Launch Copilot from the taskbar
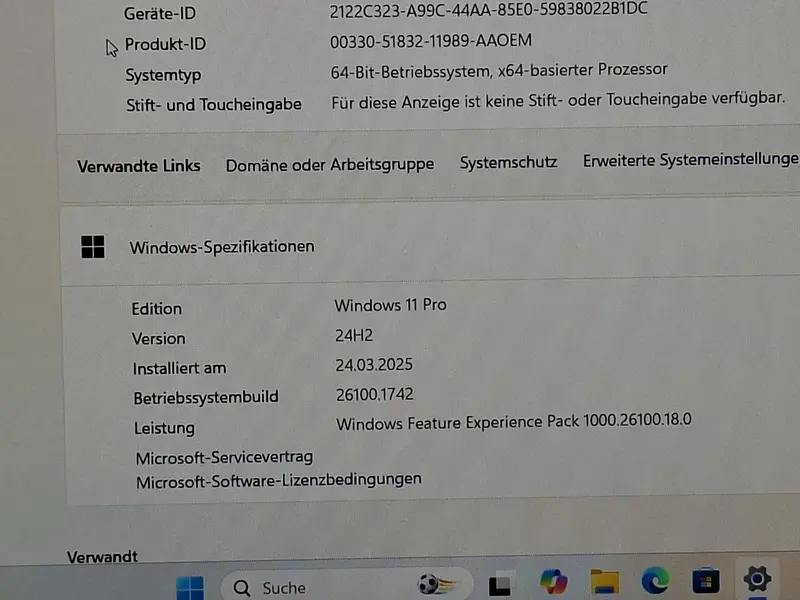 (554, 582)
